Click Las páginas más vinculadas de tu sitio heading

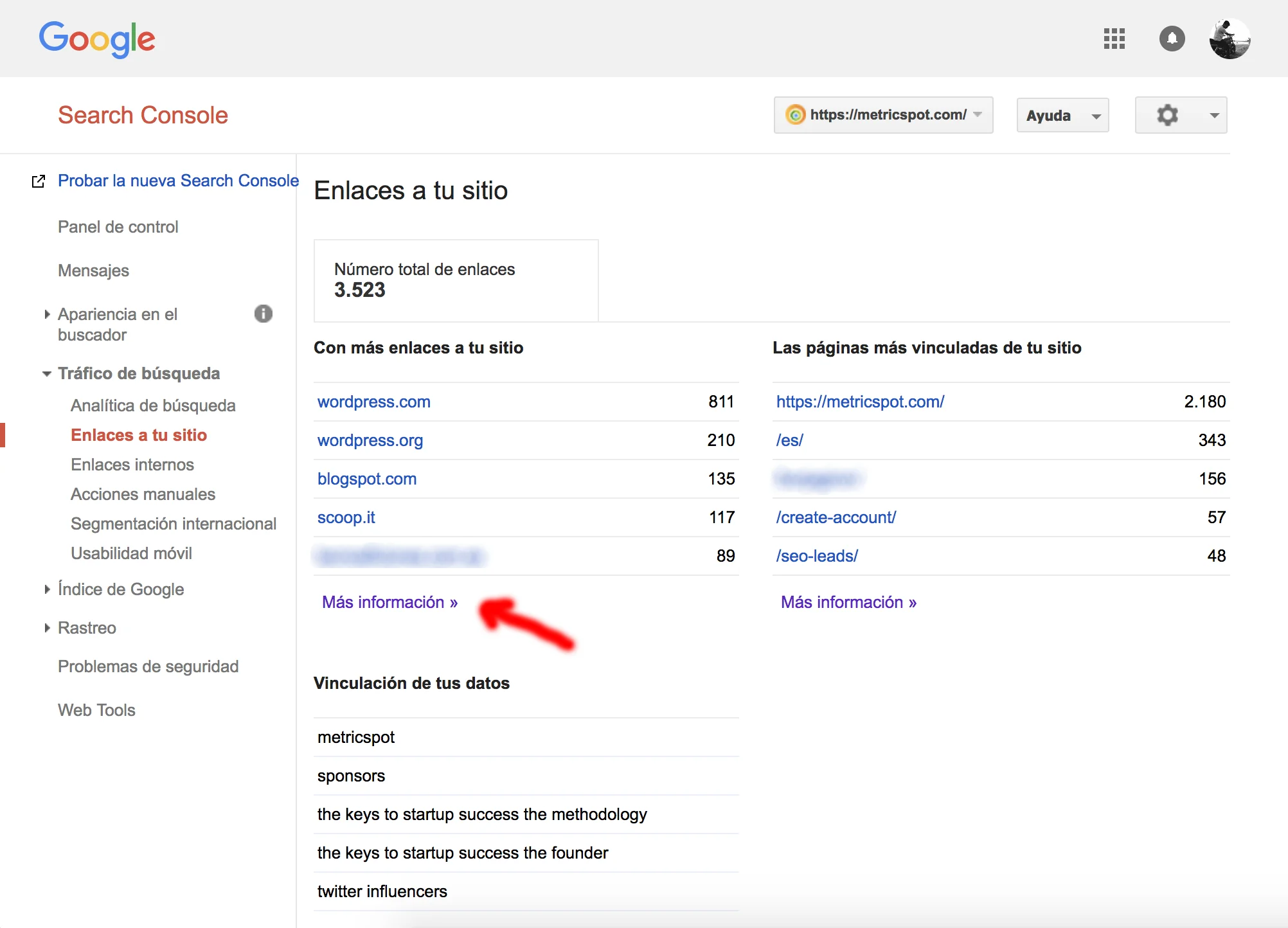[927, 348]
